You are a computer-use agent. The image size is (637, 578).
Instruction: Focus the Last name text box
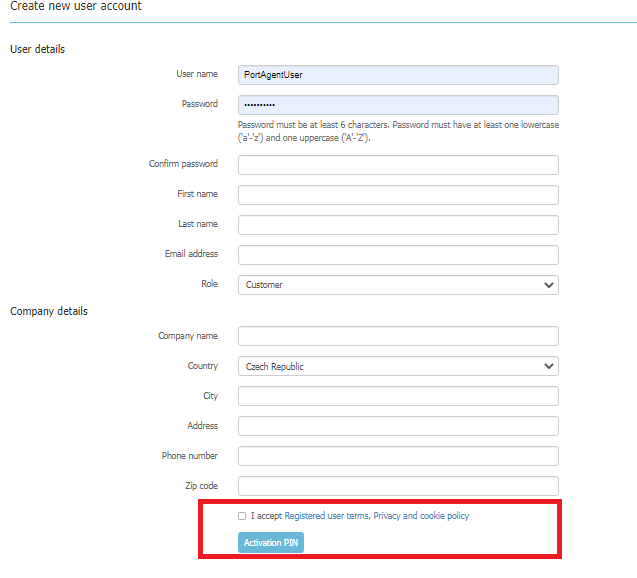[398, 225]
